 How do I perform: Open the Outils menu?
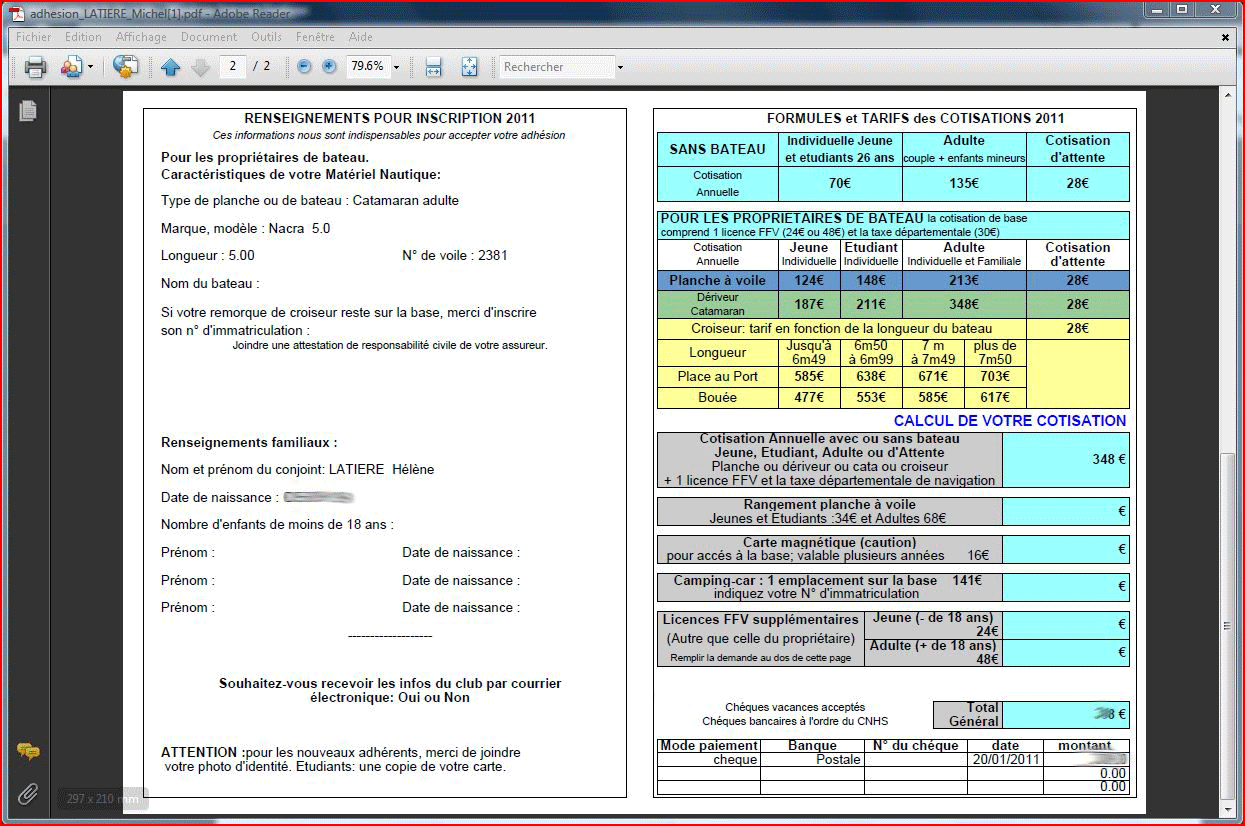coord(266,37)
